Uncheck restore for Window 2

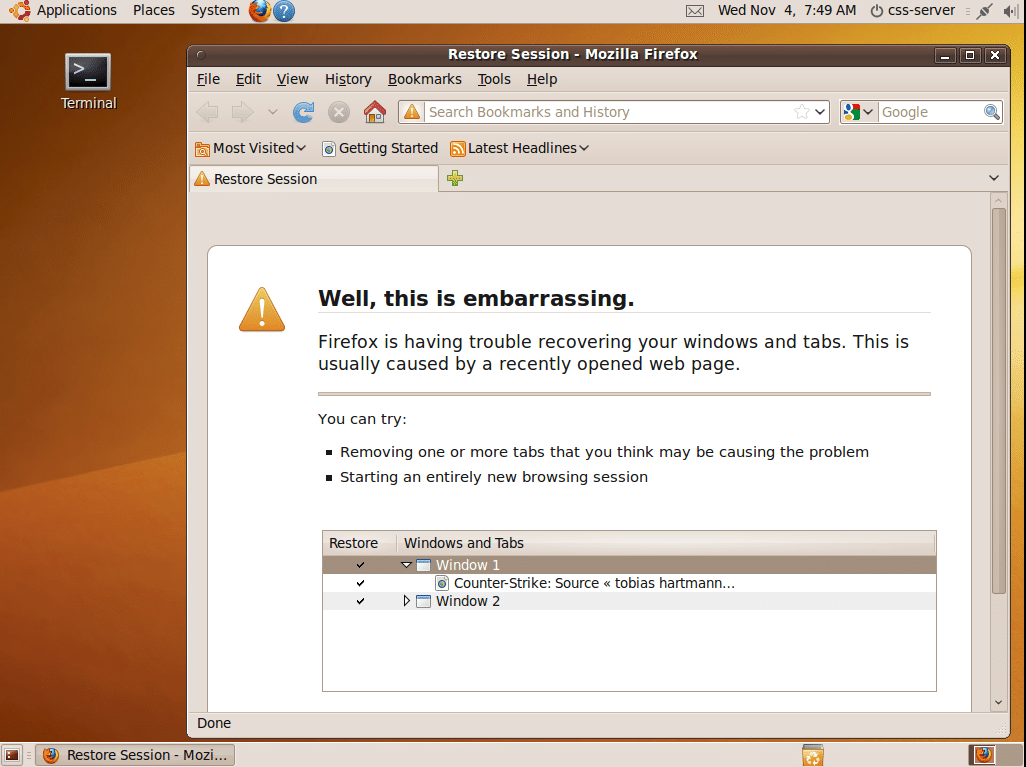click(360, 601)
